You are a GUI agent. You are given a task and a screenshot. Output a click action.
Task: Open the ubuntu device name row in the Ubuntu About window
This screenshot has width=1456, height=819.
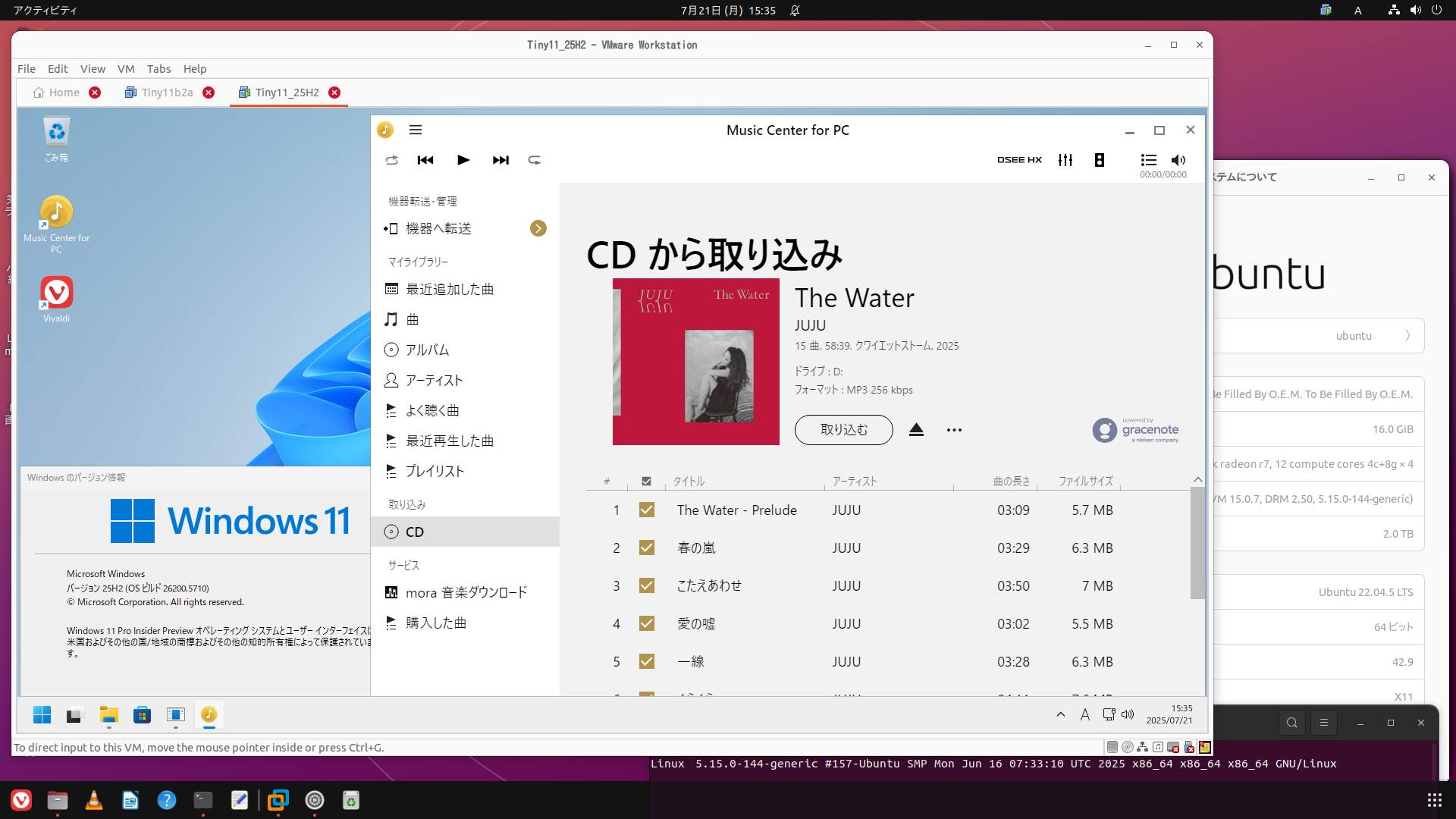tap(1318, 335)
